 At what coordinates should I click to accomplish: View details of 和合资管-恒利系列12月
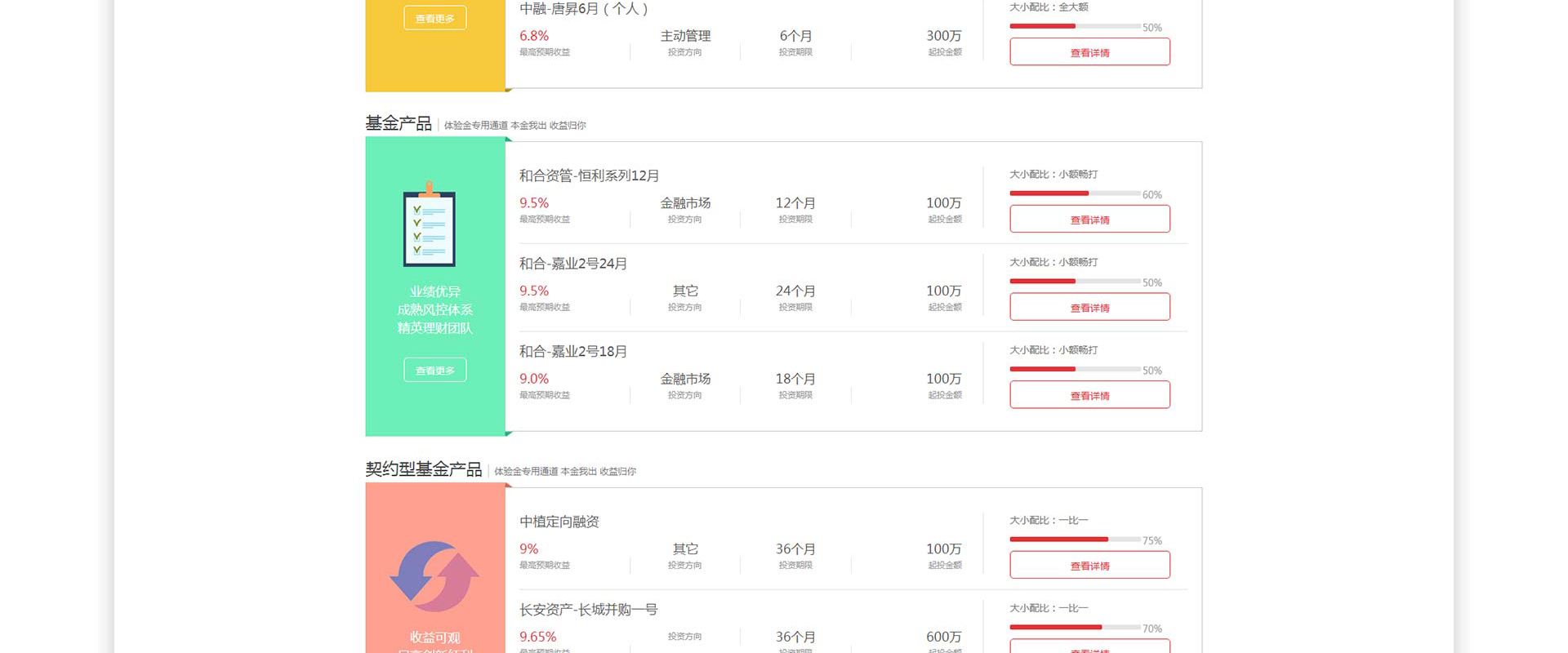click(x=1089, y=219)
